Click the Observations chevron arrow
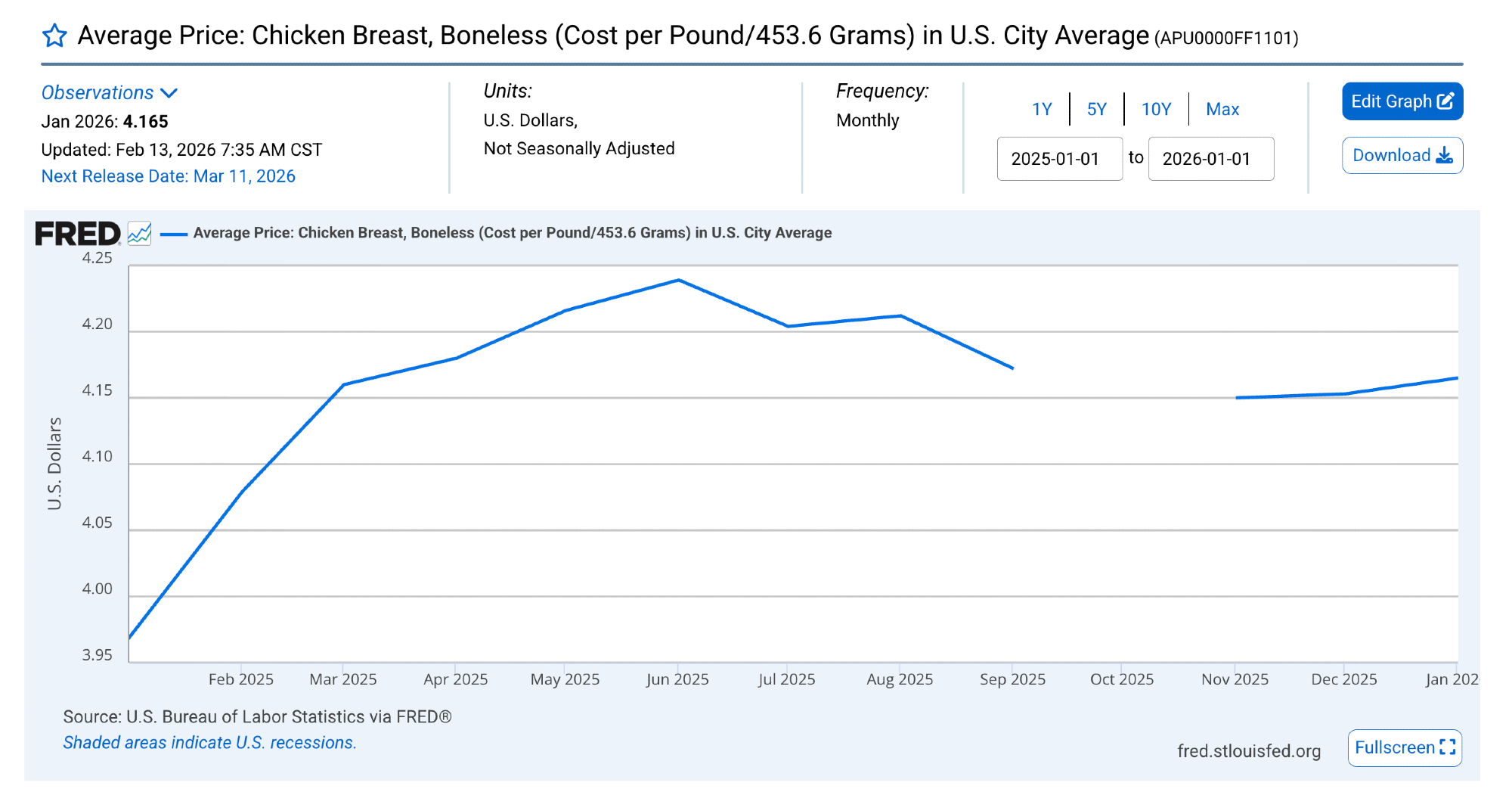 169,93
